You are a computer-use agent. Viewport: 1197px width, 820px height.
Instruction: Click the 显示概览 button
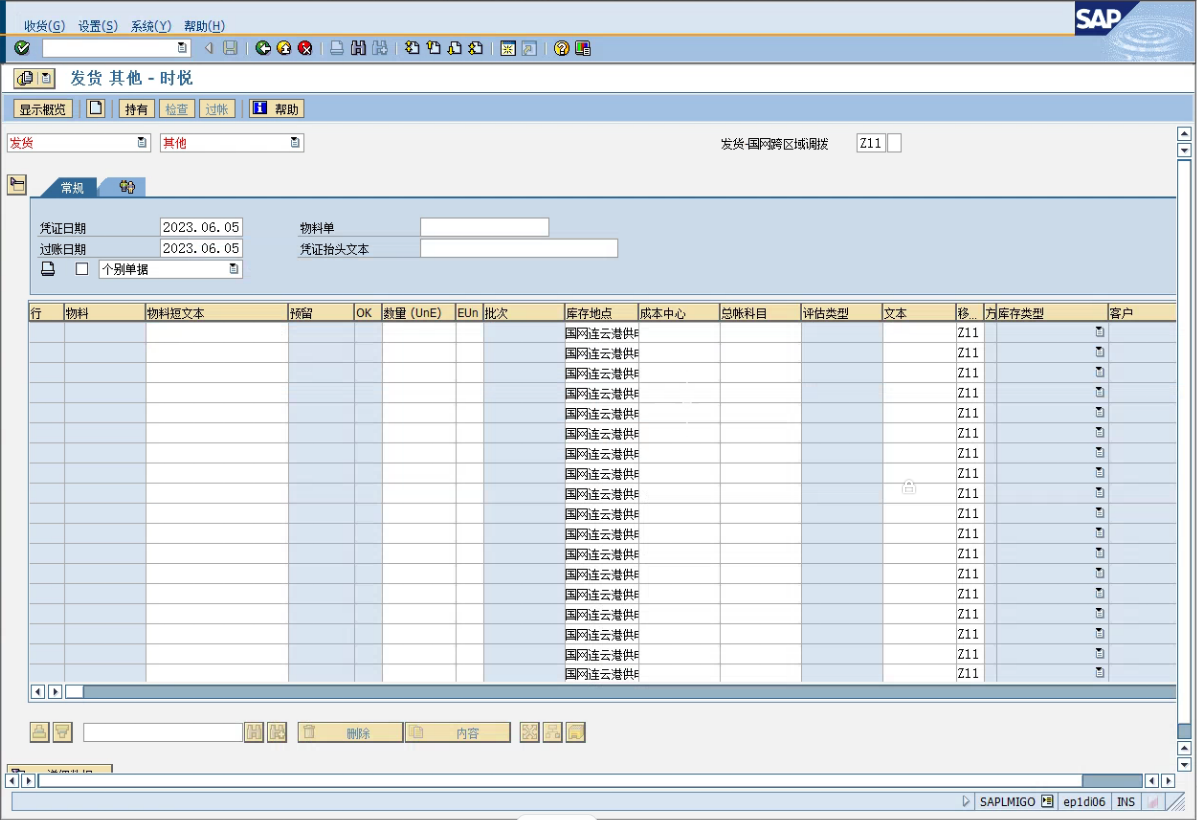(43, 109)
